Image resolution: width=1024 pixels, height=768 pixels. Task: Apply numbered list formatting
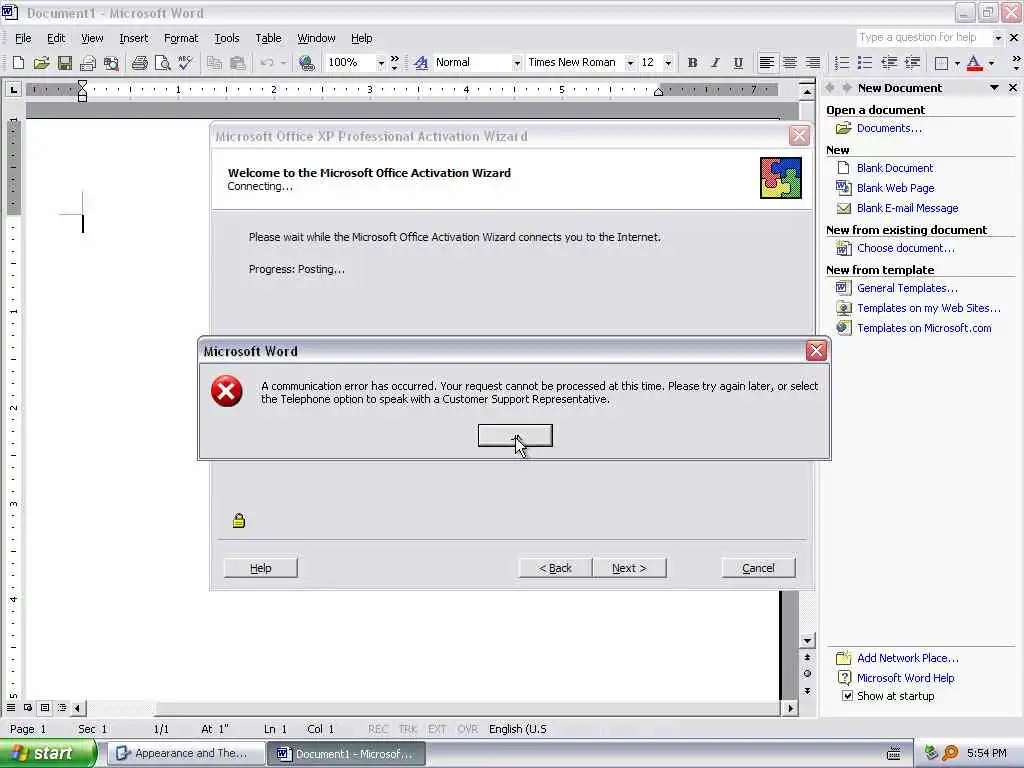(x=842, y=63)
